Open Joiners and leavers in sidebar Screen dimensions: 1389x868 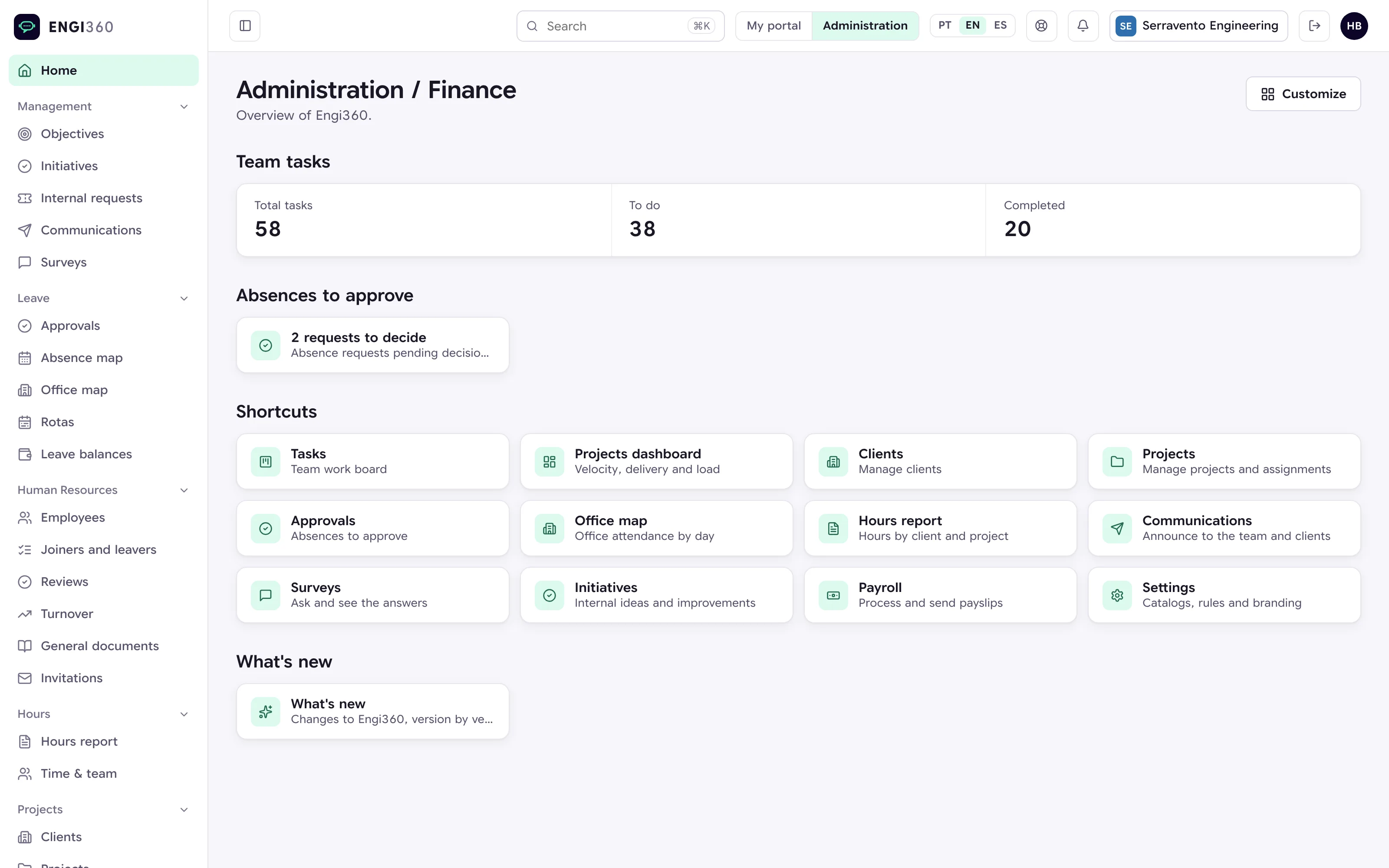pyautogui.click(x=103, y=549)
